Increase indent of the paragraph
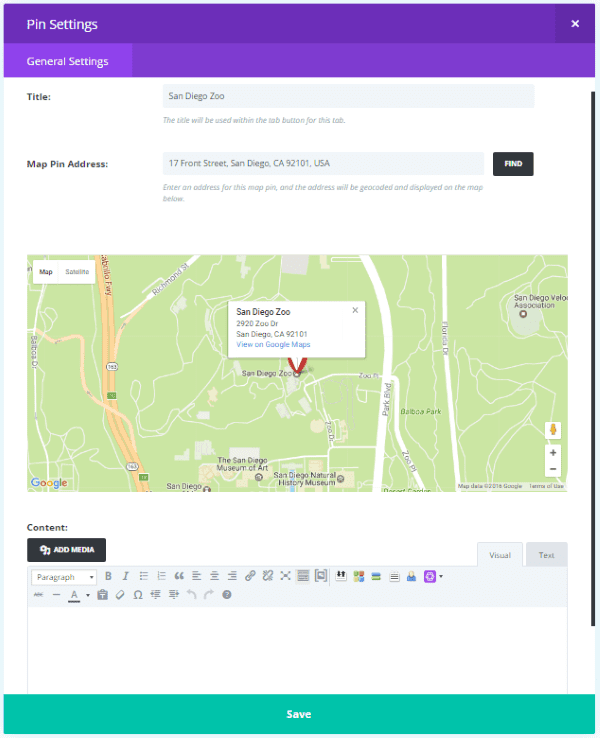Viewport: 600px width, 738px height. 174,595
